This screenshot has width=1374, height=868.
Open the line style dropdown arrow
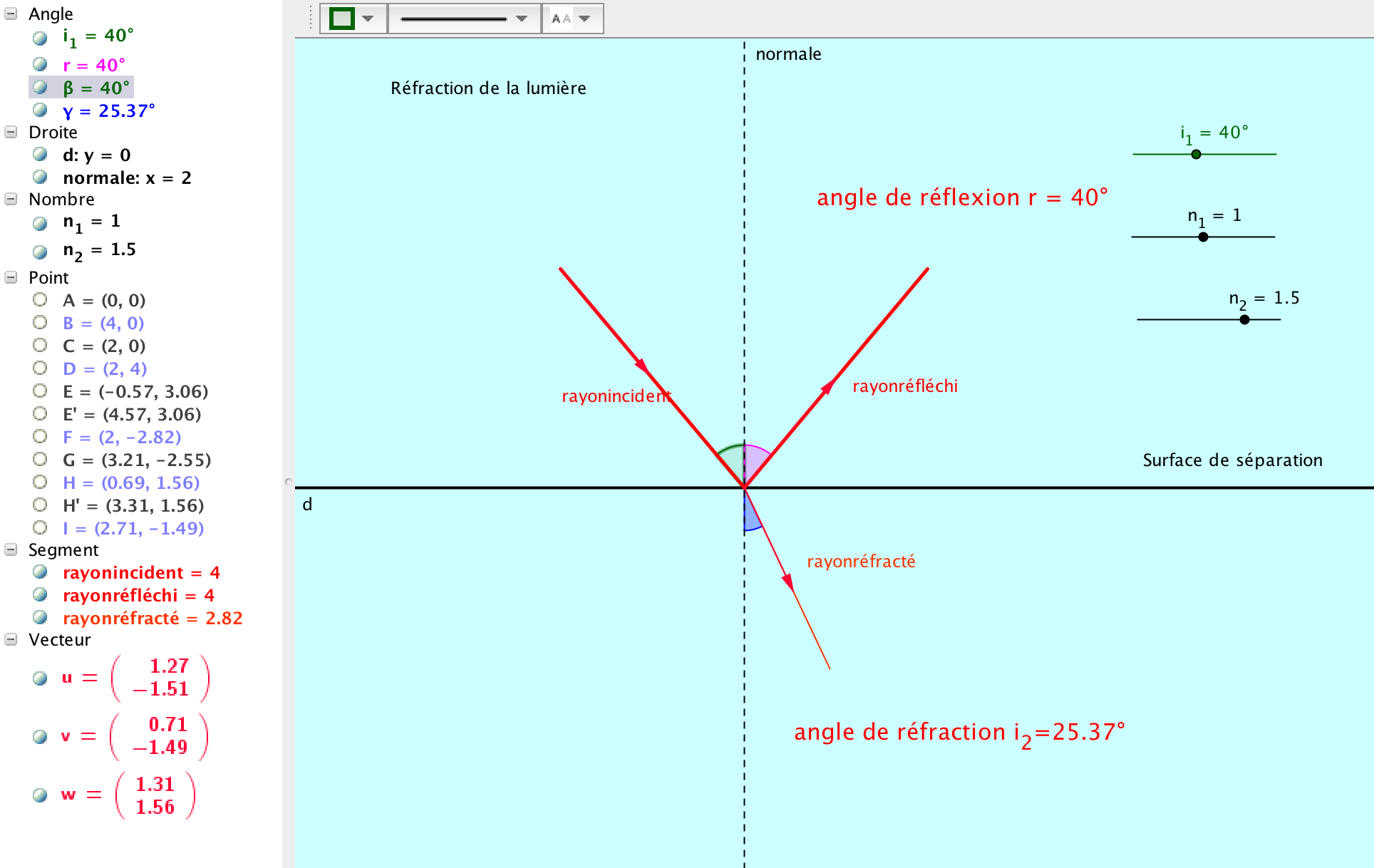tap(522, 19)
